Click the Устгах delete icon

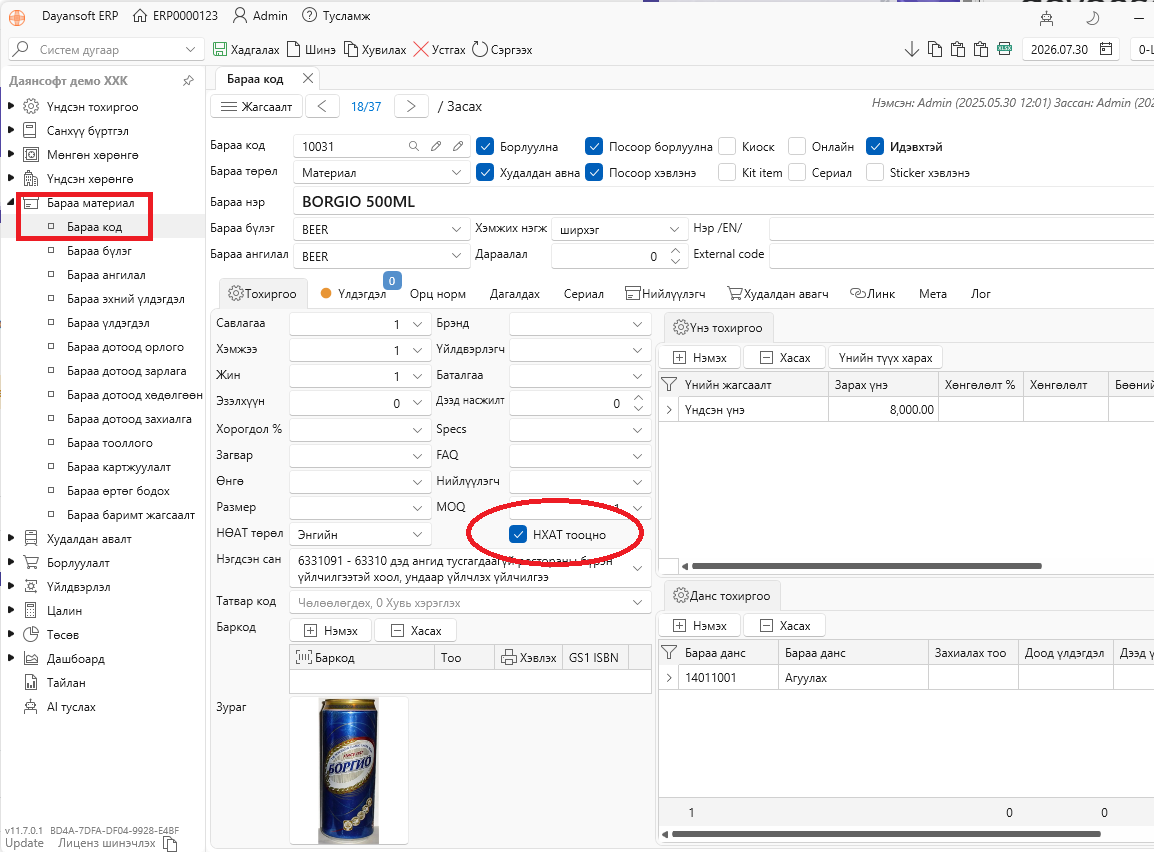pyautogui.click(x=421, y=49)
